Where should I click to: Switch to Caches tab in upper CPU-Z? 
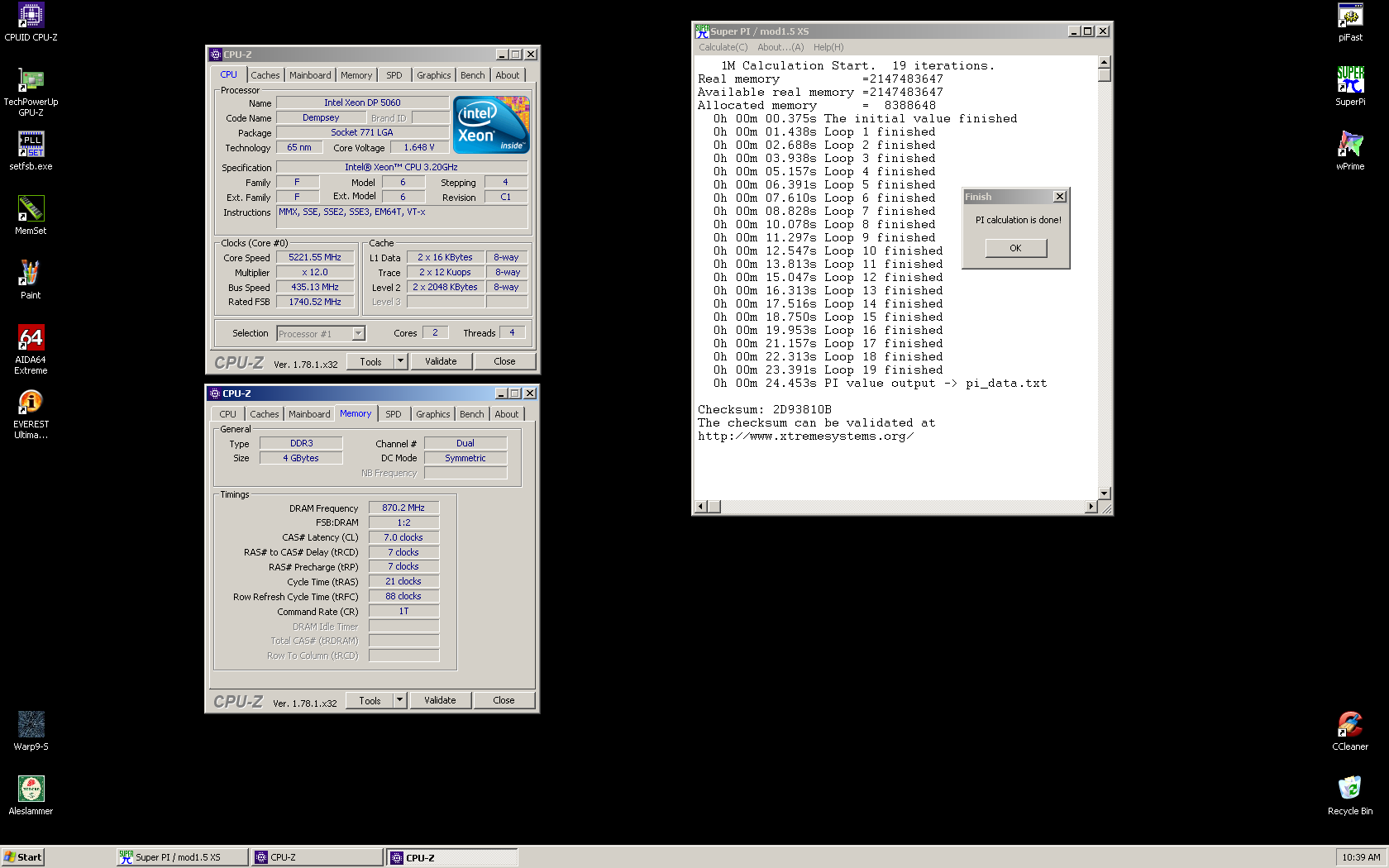point(265,75)
